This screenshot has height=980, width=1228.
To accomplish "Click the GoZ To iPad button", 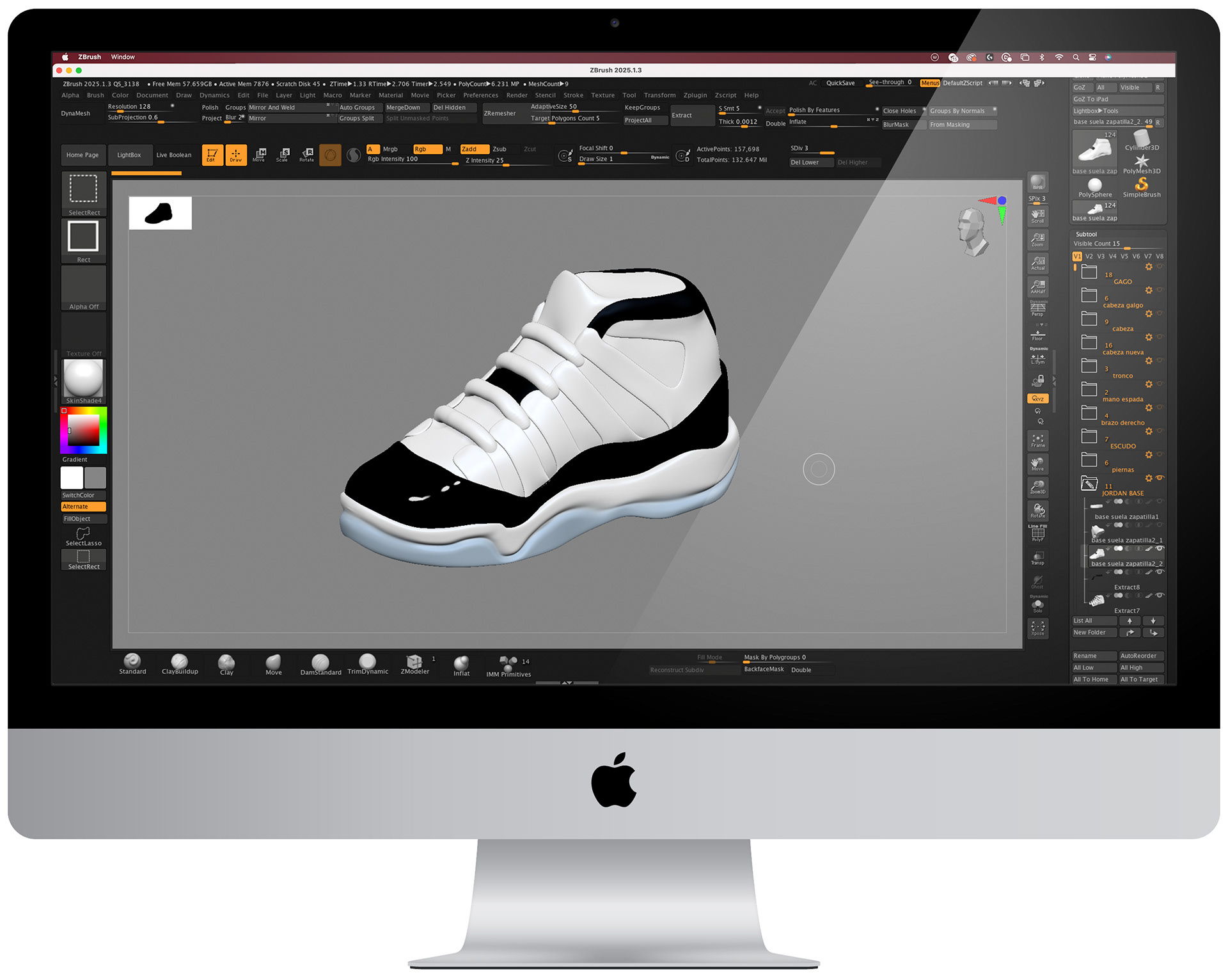I will point(1118,99).
